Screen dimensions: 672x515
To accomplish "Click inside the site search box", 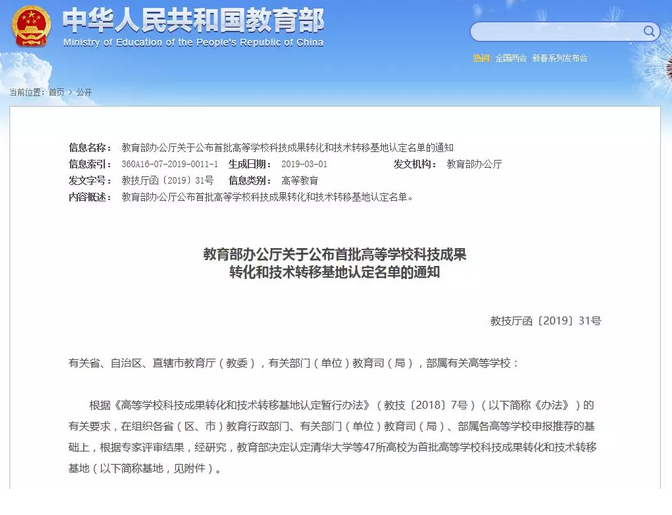I will (x=550, y=32).
